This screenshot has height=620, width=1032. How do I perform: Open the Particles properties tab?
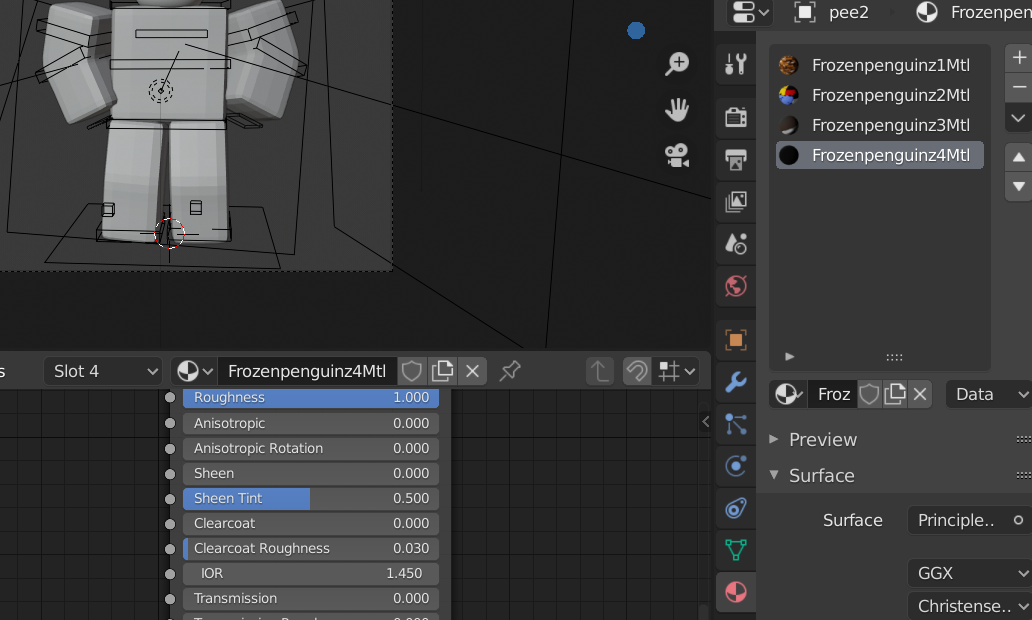pyautogui.click(x=736, y=424)
